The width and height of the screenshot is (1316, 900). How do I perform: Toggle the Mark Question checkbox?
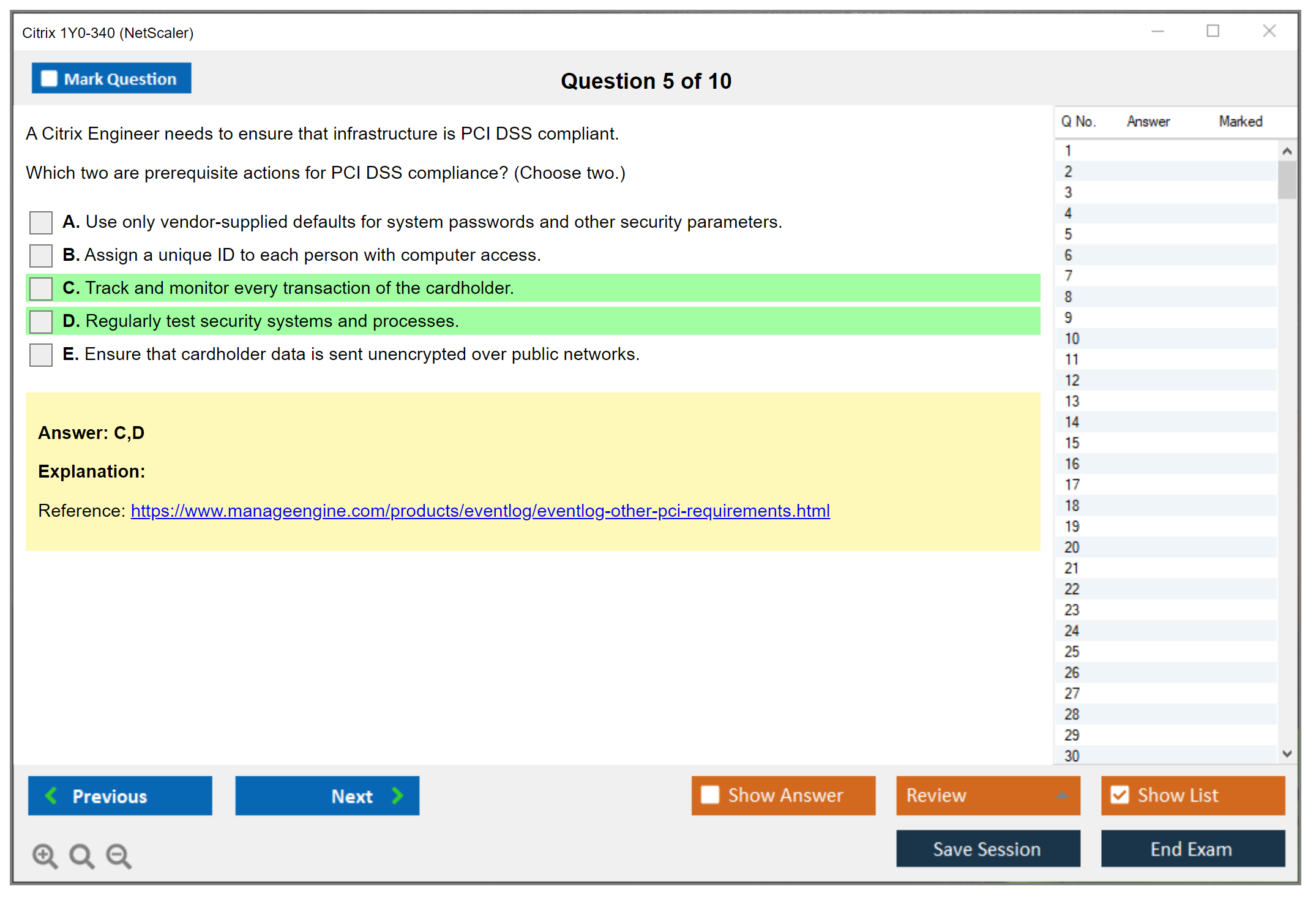pyautogui.click(x=49, y=78)
